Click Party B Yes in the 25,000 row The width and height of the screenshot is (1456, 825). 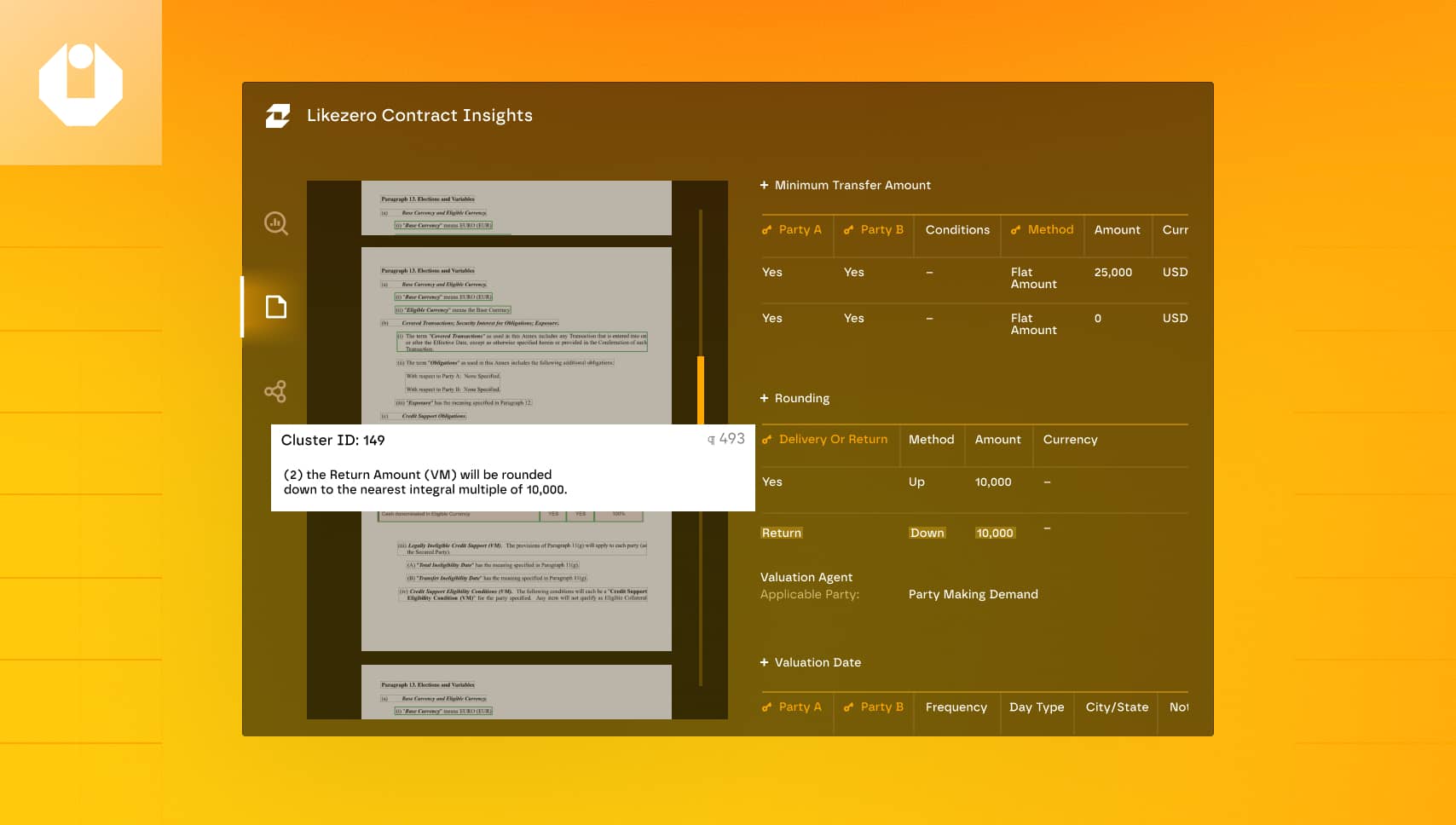point(853,273)
